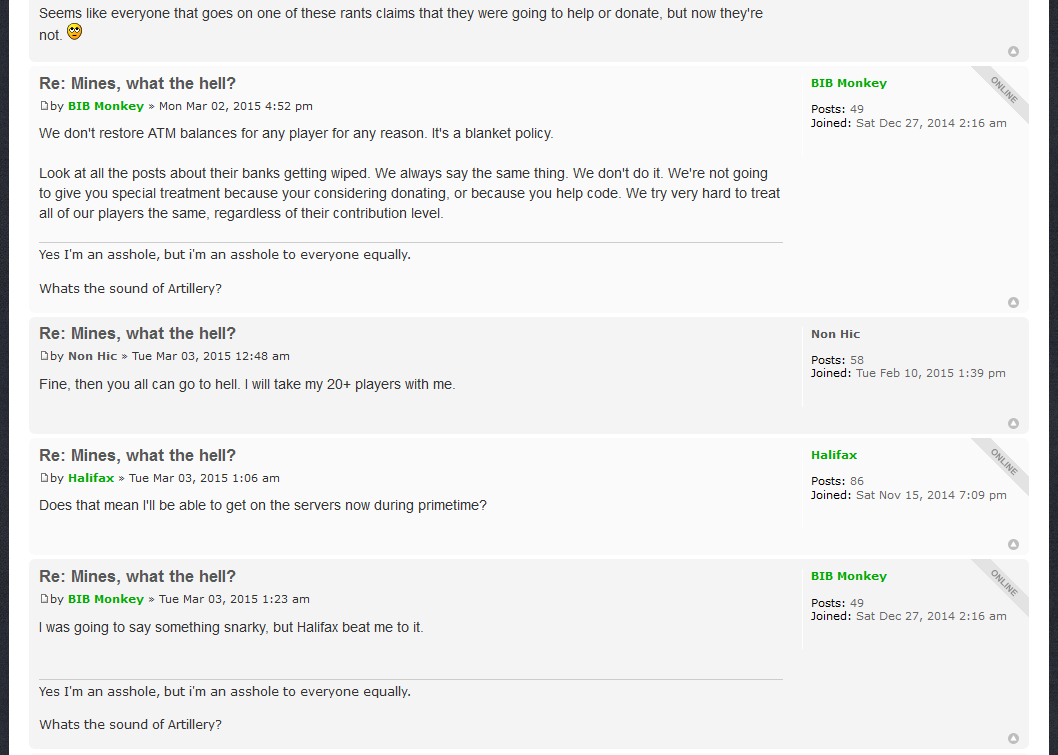Screen dimensions: 1058x755
Task: Open the 'Re: Mines, what the hell?' title of Non Hic's post
Action: pos(138,333)
